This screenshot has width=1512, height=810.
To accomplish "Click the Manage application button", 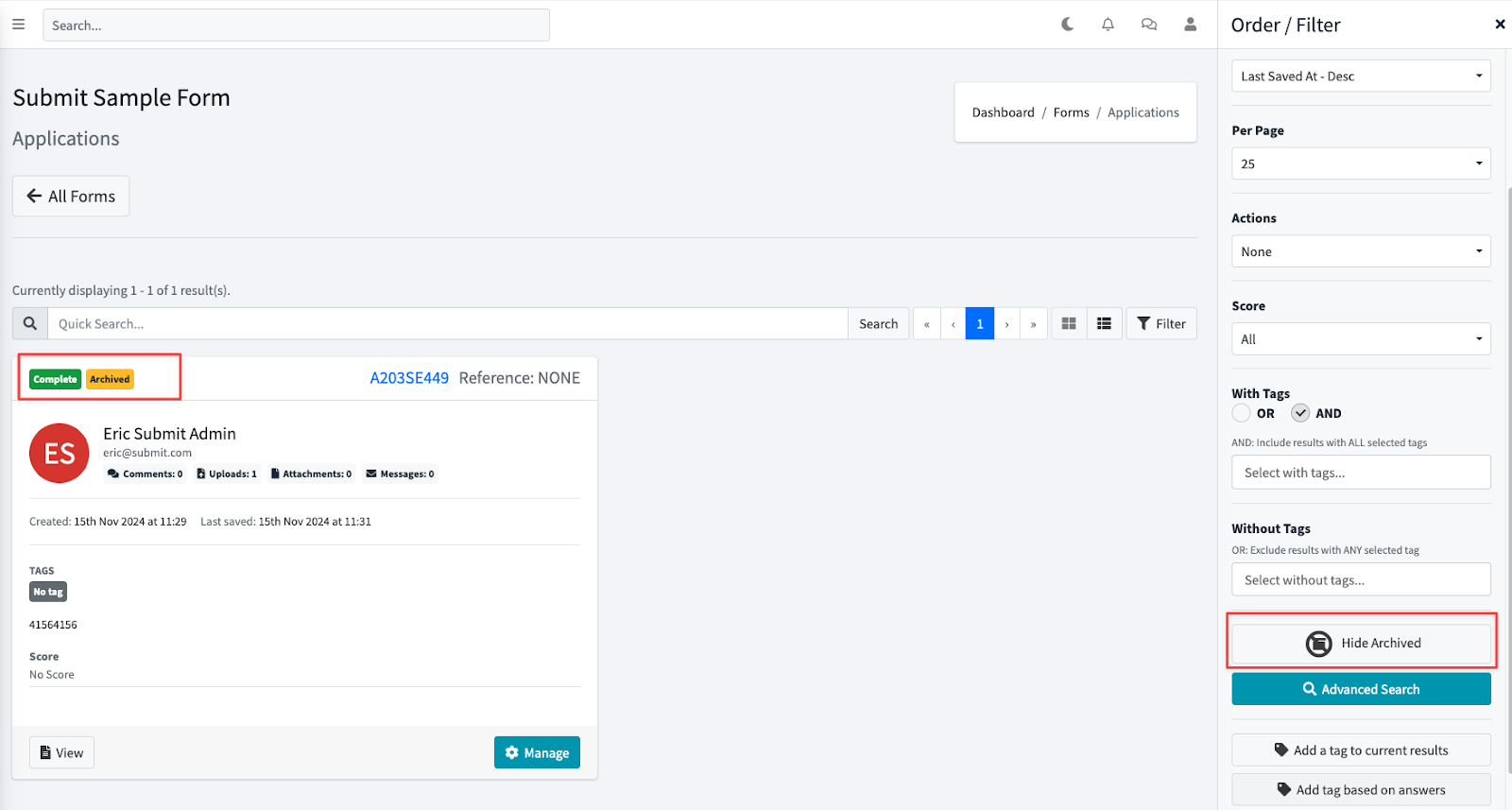I will coord(537,752).
